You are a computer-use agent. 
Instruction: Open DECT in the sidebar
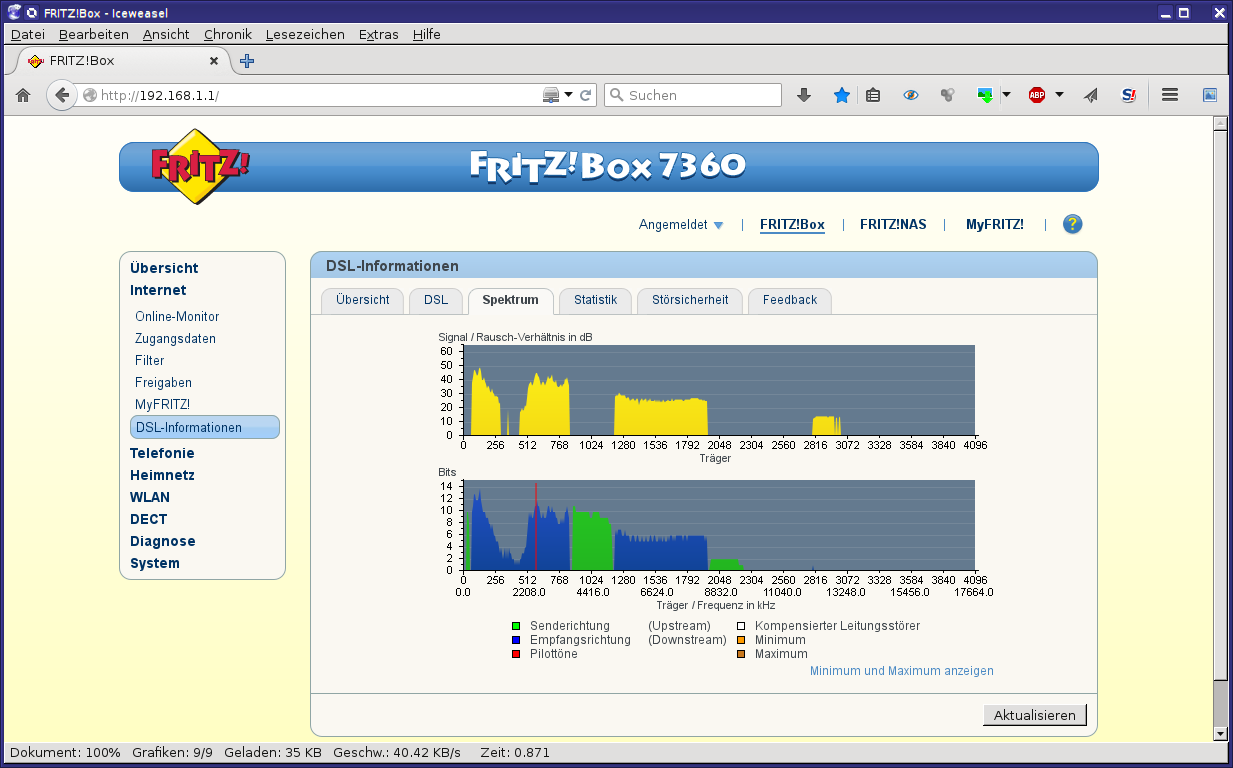(x=149, y=519)
